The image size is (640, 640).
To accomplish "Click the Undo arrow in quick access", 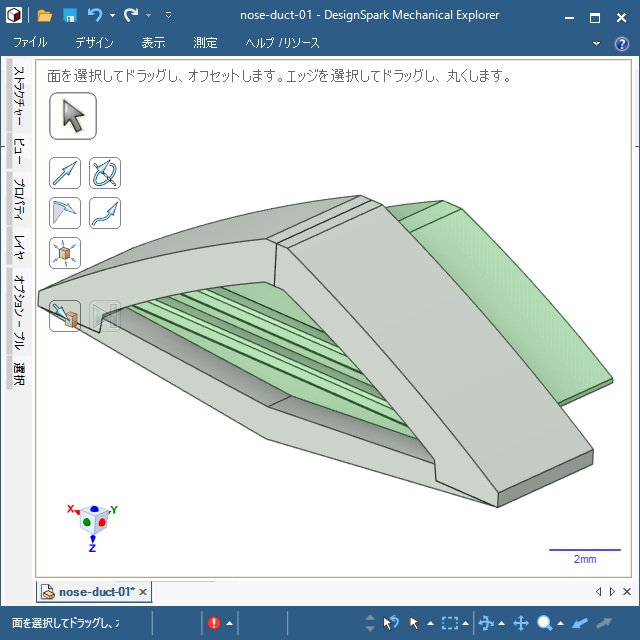I will (x=94, y=16).
